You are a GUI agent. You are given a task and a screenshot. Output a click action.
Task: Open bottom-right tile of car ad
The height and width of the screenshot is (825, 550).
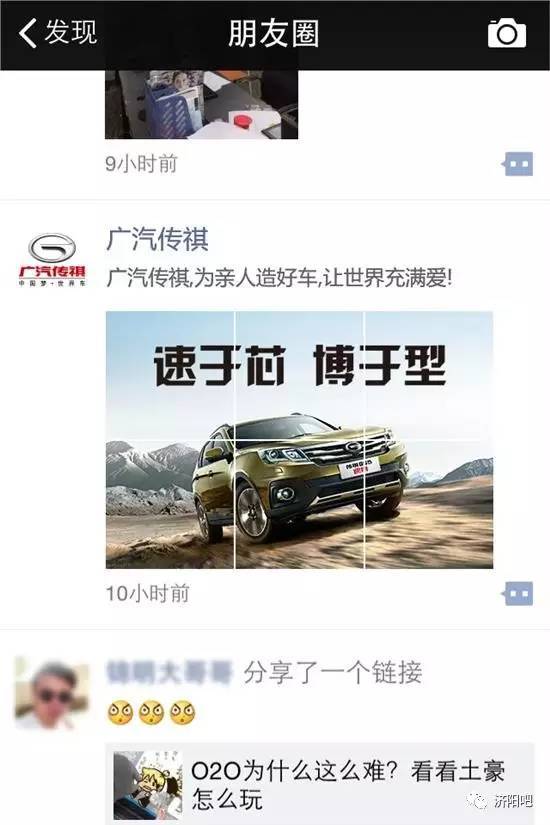click(429, 505)
